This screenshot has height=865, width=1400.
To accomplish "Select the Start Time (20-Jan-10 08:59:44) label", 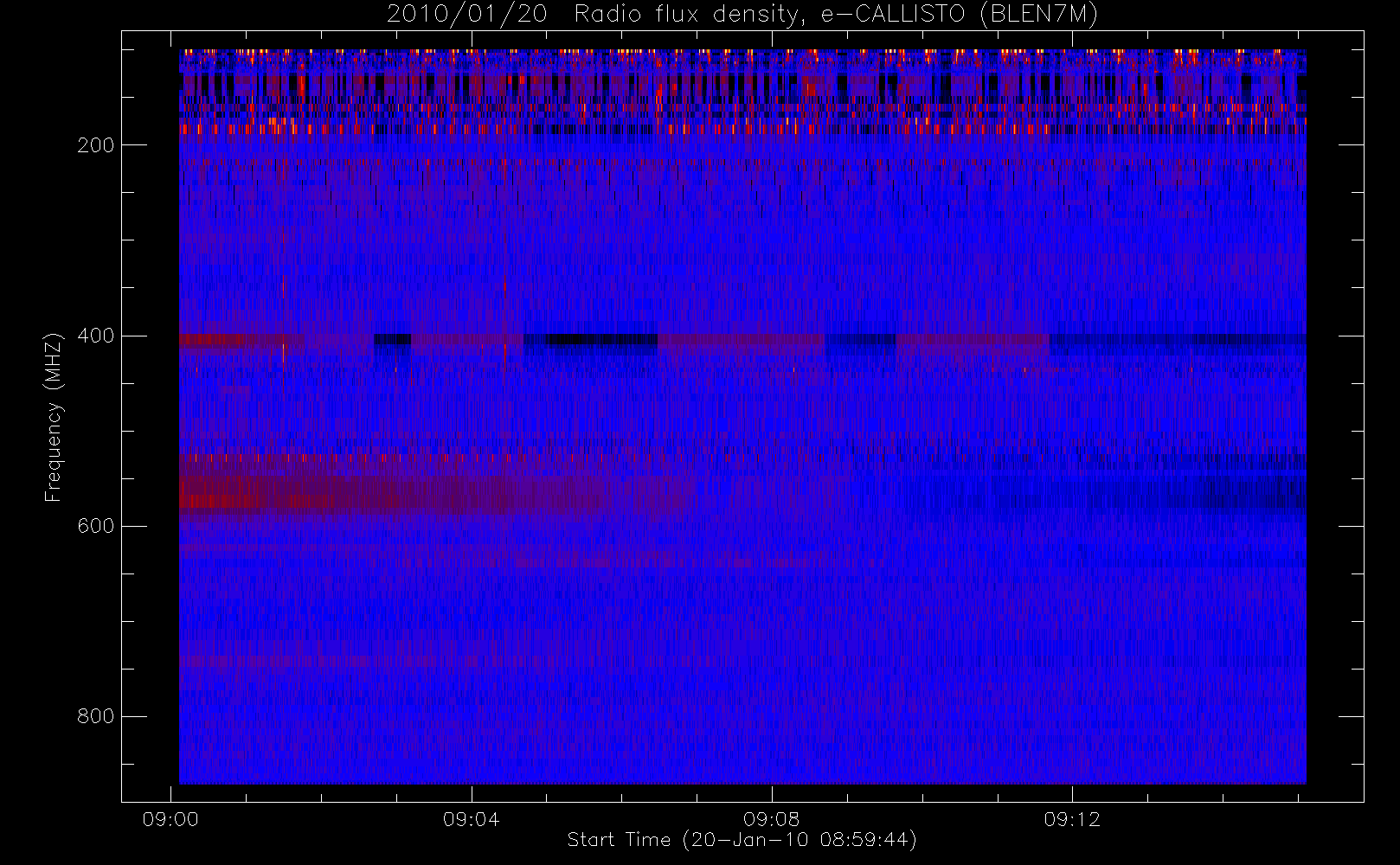I will click(x=742, y=840).
